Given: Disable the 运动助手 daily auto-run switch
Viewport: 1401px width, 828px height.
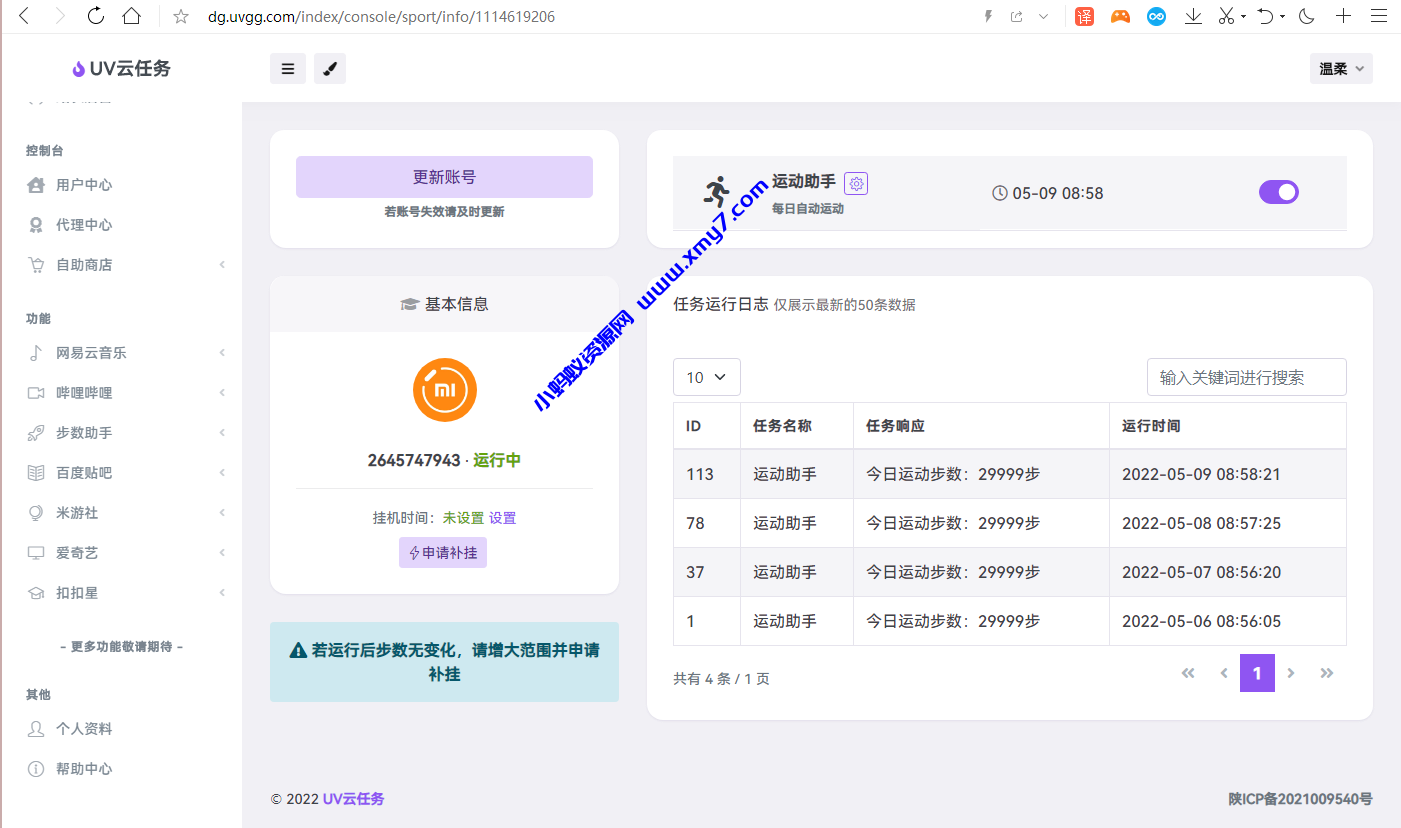Looking at the screenshot, I should (x=1278, y=191).
